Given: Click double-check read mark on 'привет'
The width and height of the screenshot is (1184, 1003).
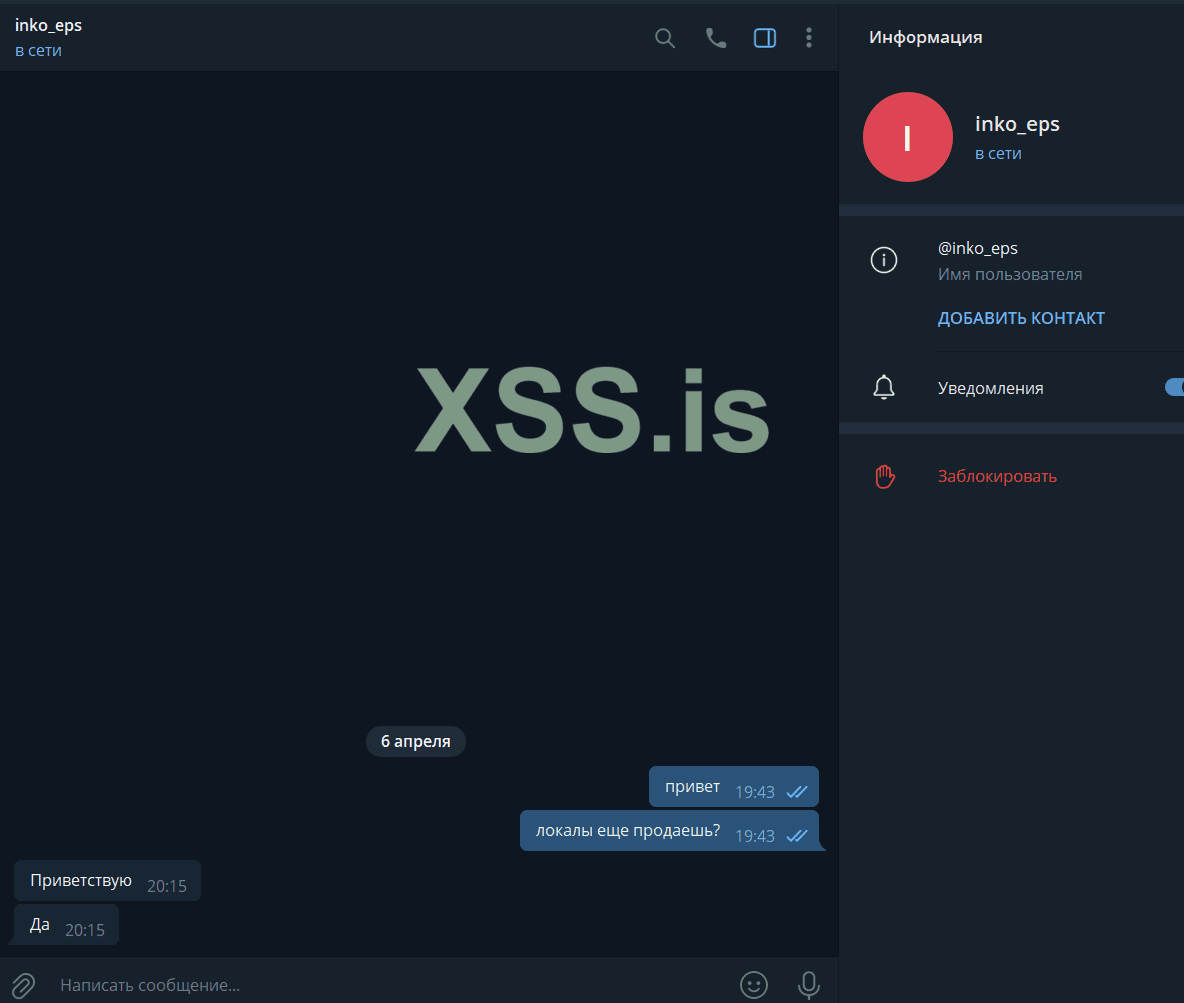Looking at the screenshot, I should (797, 792).
